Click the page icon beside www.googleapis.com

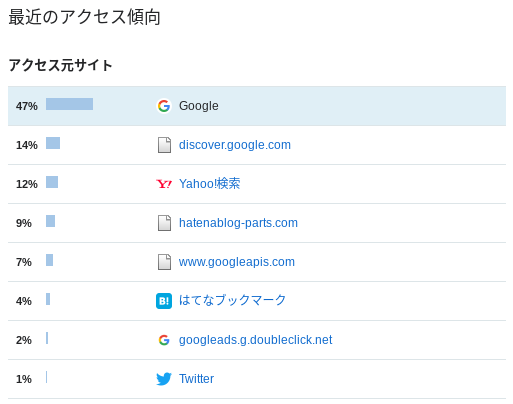pyautogui.click(x=164, y=262)
